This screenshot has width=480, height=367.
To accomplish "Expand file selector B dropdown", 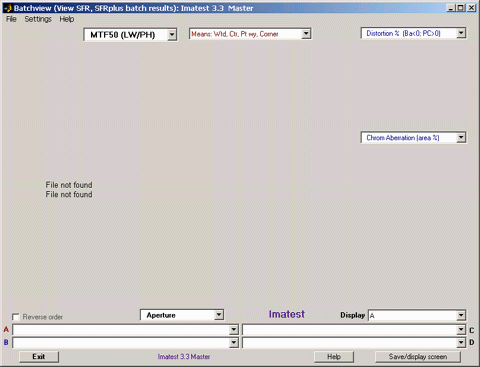I will [125, 342].
